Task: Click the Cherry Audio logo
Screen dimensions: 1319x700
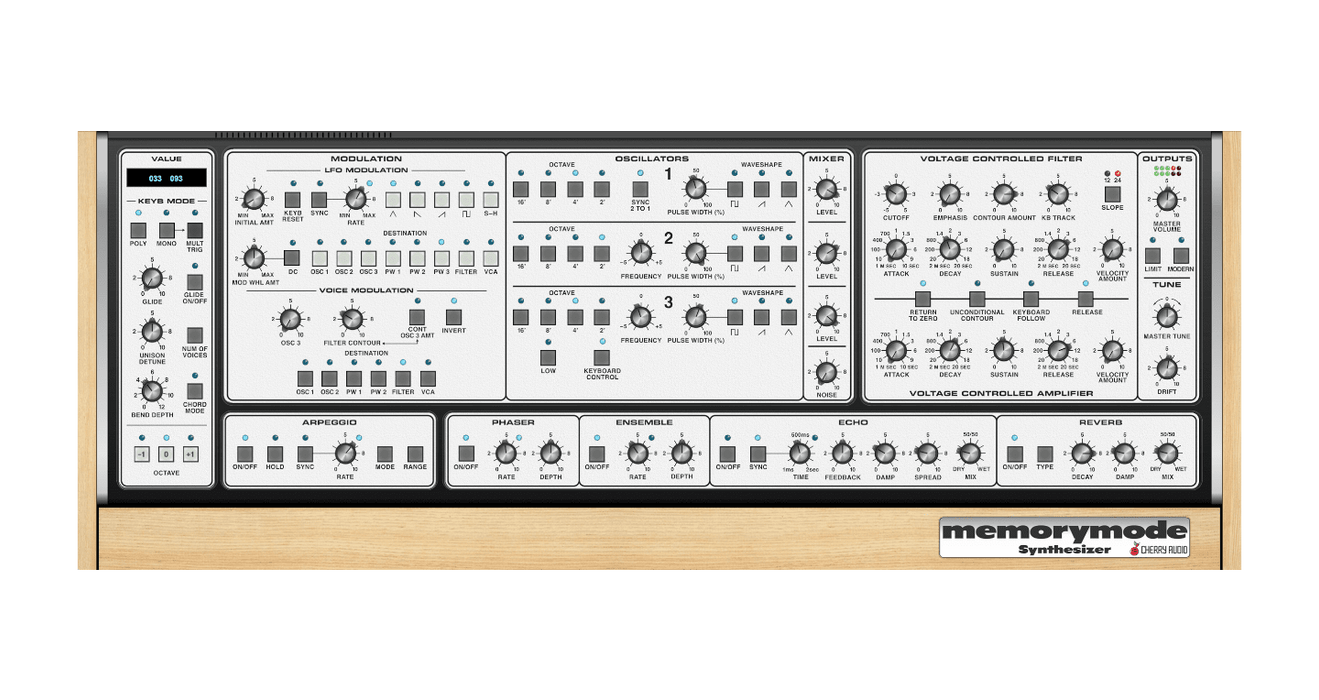Action: tap(1160, 549)
